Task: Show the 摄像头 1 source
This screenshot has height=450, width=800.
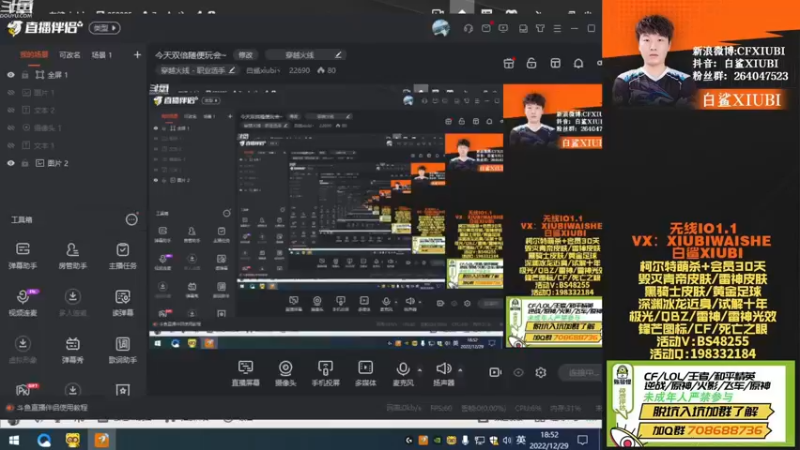Action: coord(11,128)
